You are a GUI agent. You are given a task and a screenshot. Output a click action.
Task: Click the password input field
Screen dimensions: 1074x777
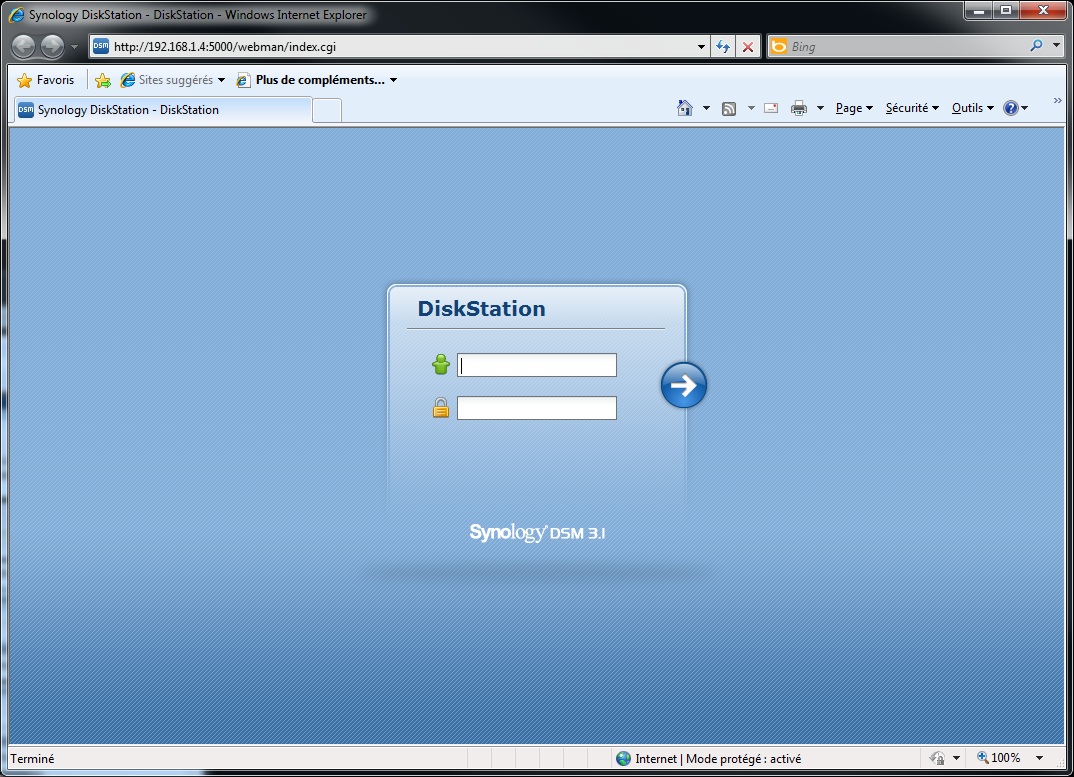pos(537,408)
